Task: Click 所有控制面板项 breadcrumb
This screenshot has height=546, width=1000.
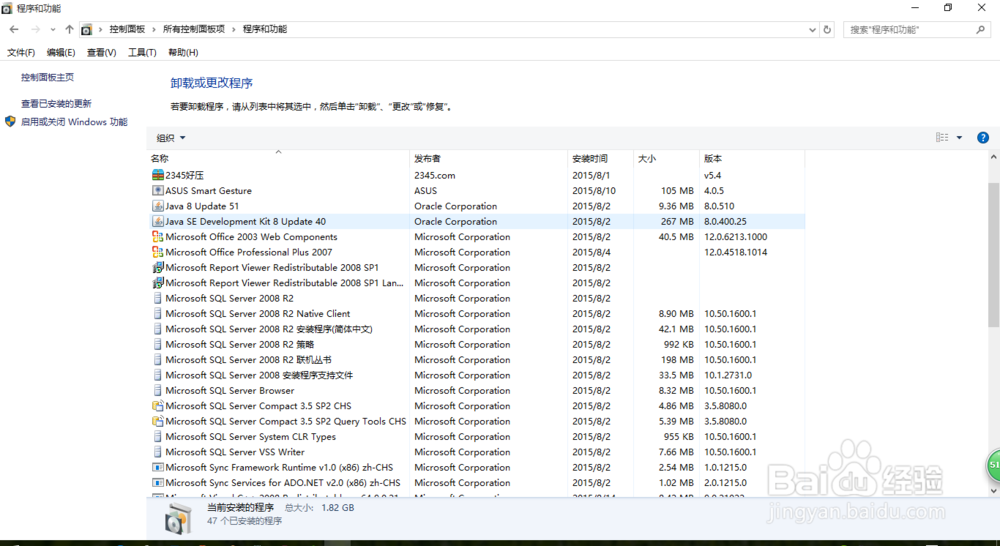Action: [194, 29]
